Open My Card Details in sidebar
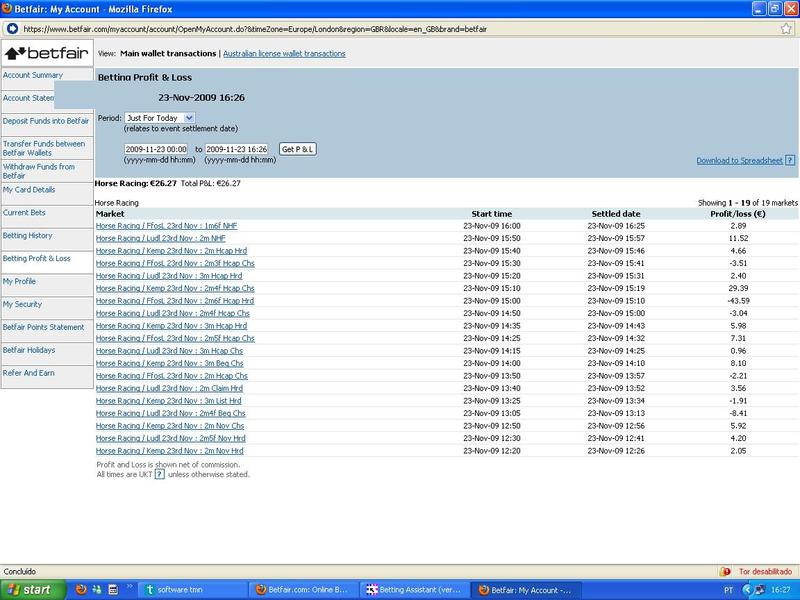This screenshot has width=800, height=600. (29, 189)
